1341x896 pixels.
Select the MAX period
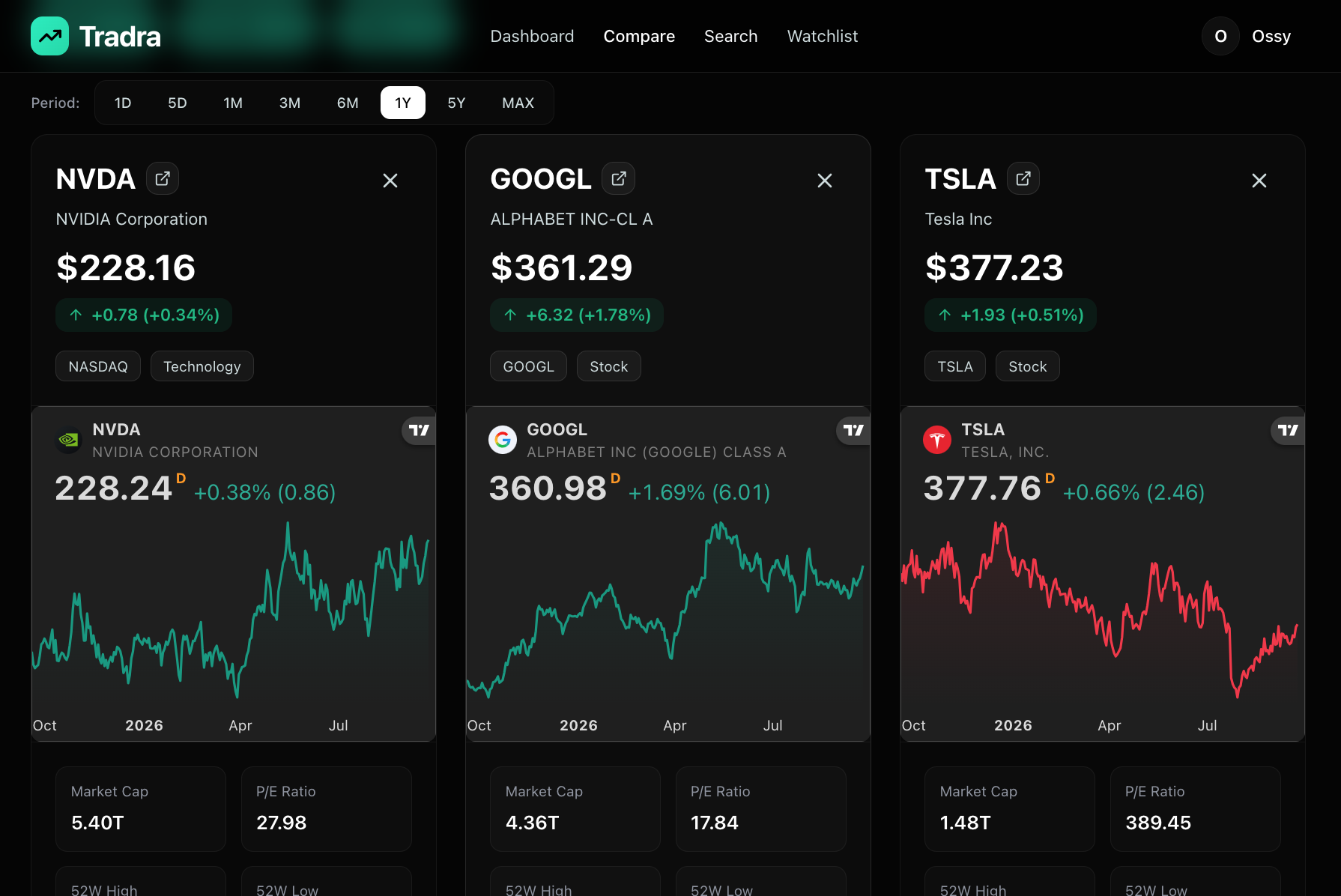pyautogui.click(x=518, y=103)
